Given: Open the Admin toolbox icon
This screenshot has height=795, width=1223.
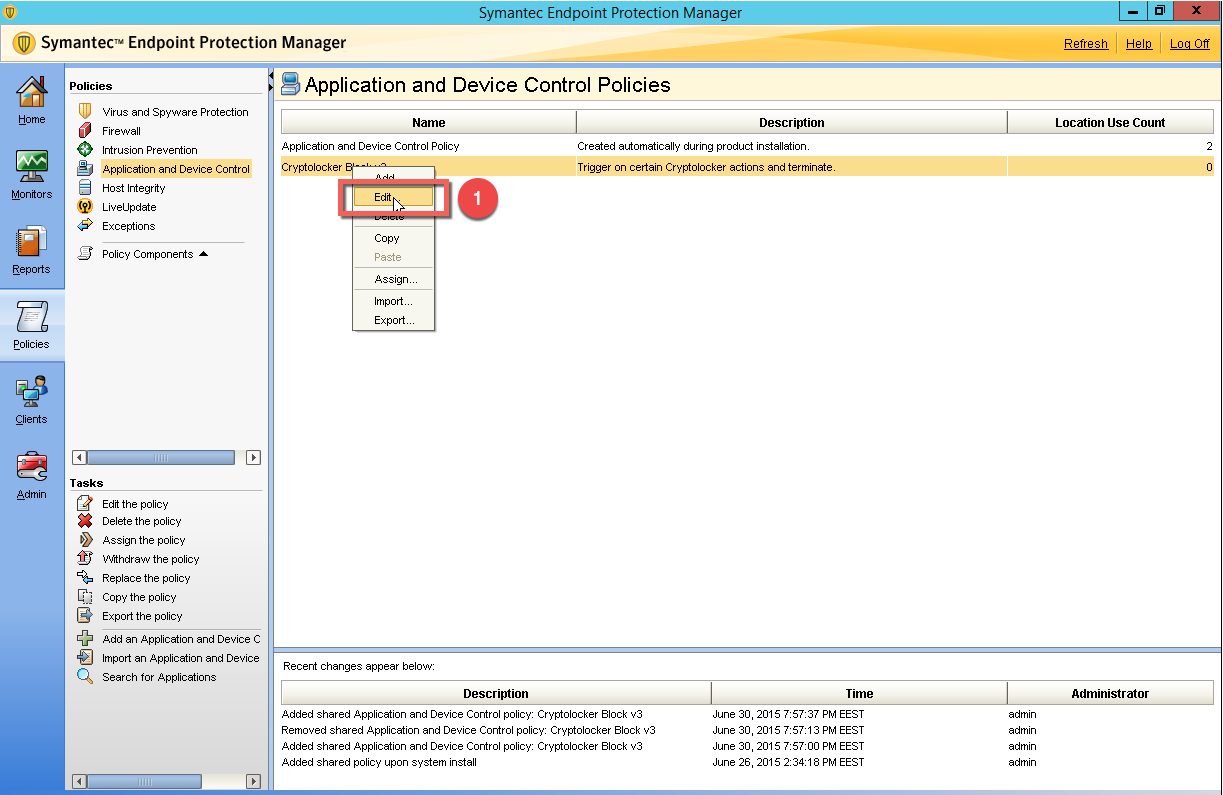Looking at the screenshot, I should [x=31, y=468].
